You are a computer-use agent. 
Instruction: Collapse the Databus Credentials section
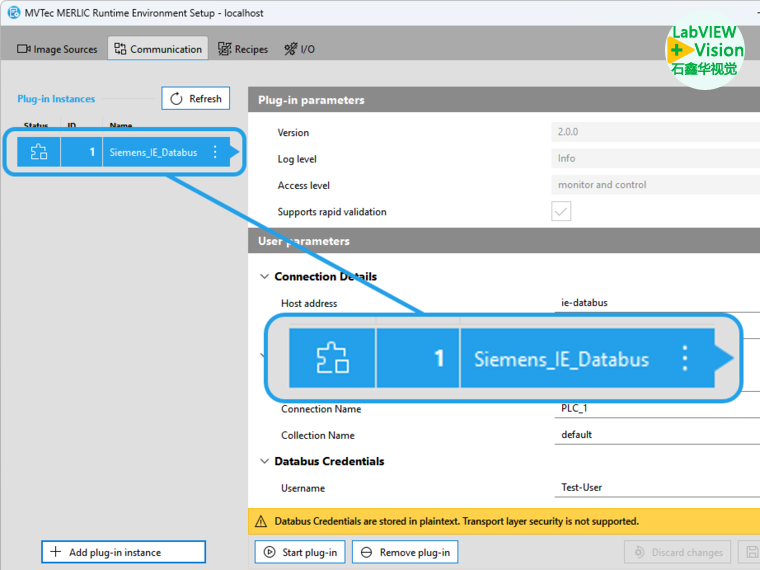pyautogui.click(x=265, y=462)
